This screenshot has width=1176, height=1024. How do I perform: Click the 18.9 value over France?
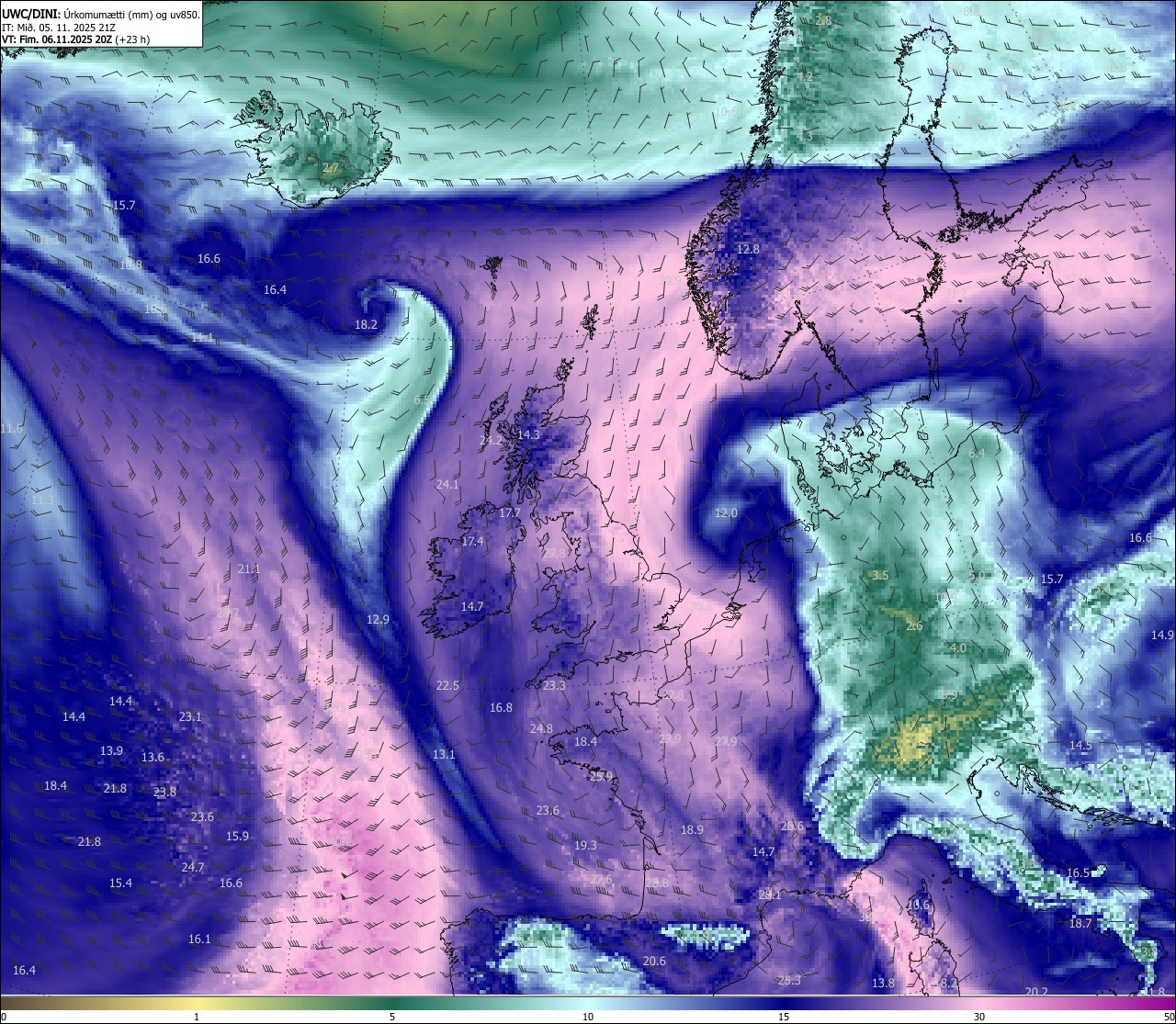692,829
